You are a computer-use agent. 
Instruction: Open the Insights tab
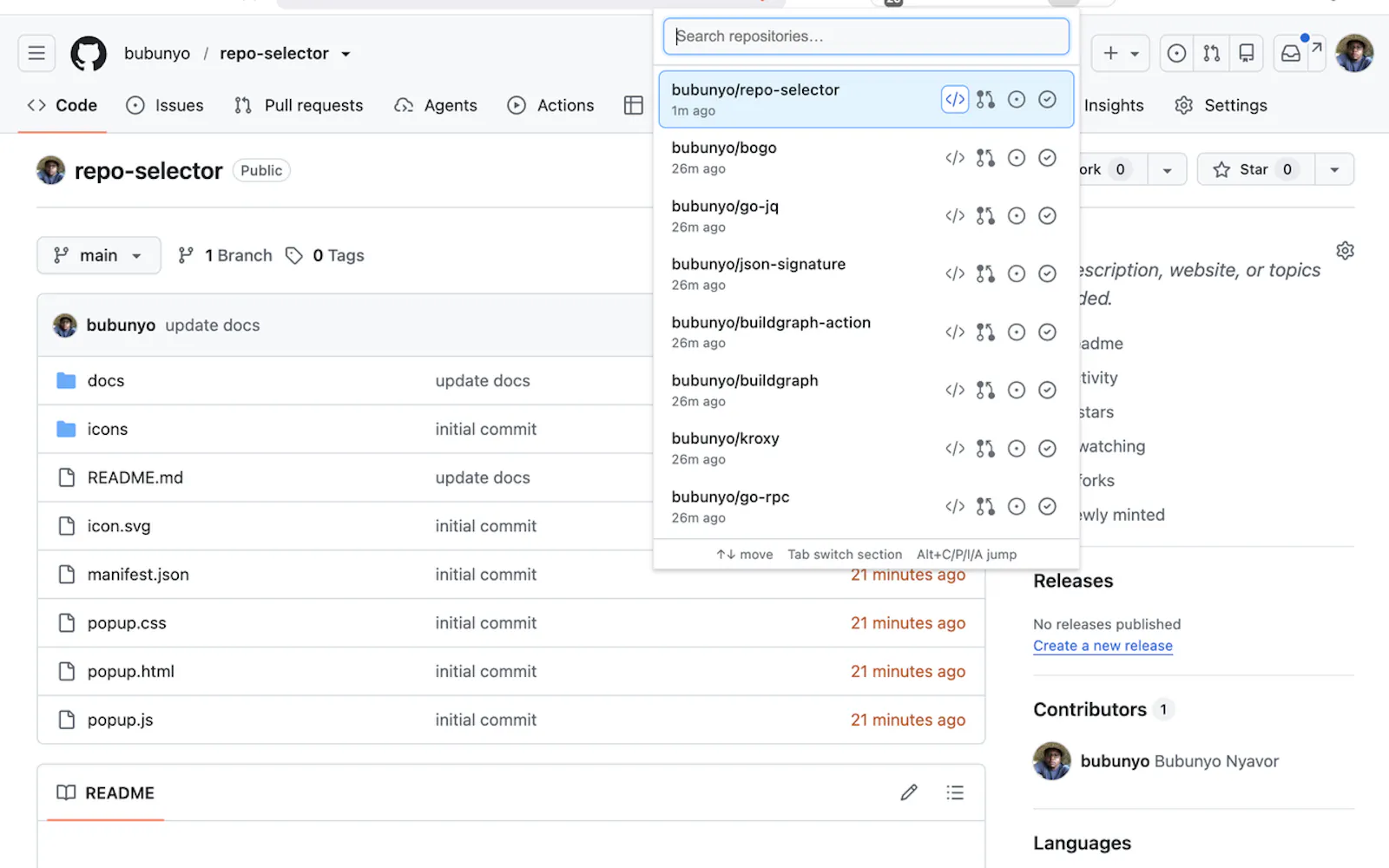(x=1114, y=105)
